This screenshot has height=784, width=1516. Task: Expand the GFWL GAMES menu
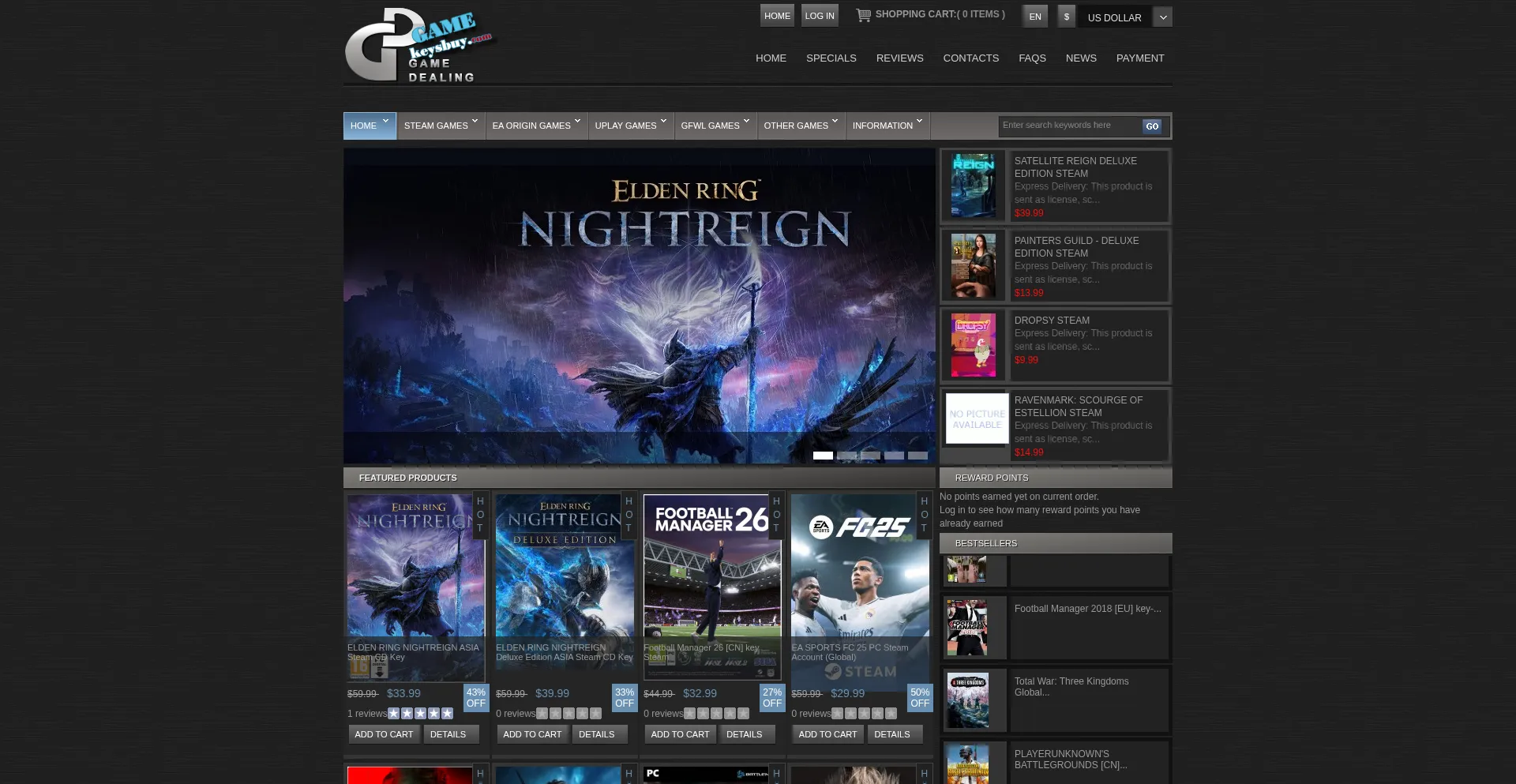715,126
